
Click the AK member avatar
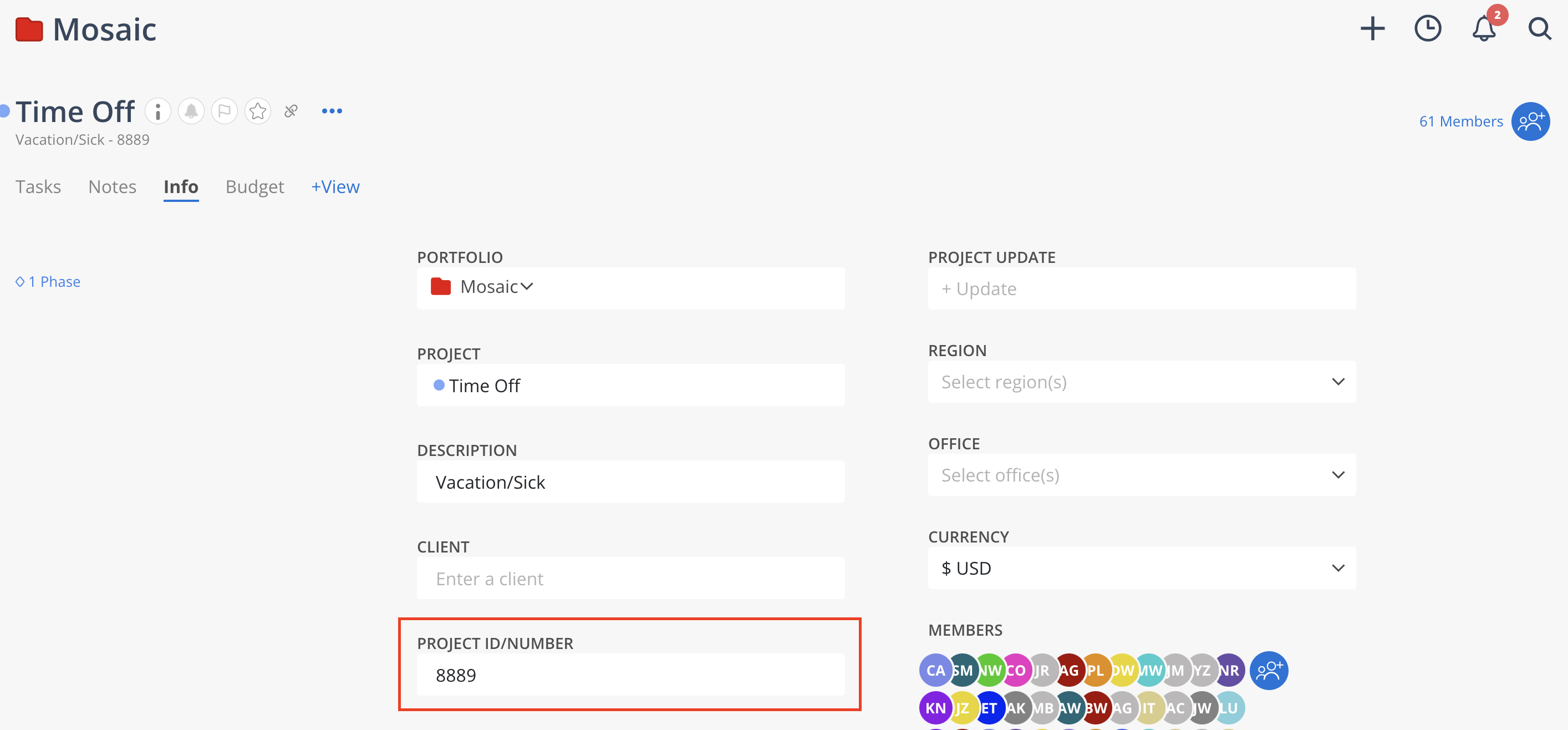pos(1015,708)
